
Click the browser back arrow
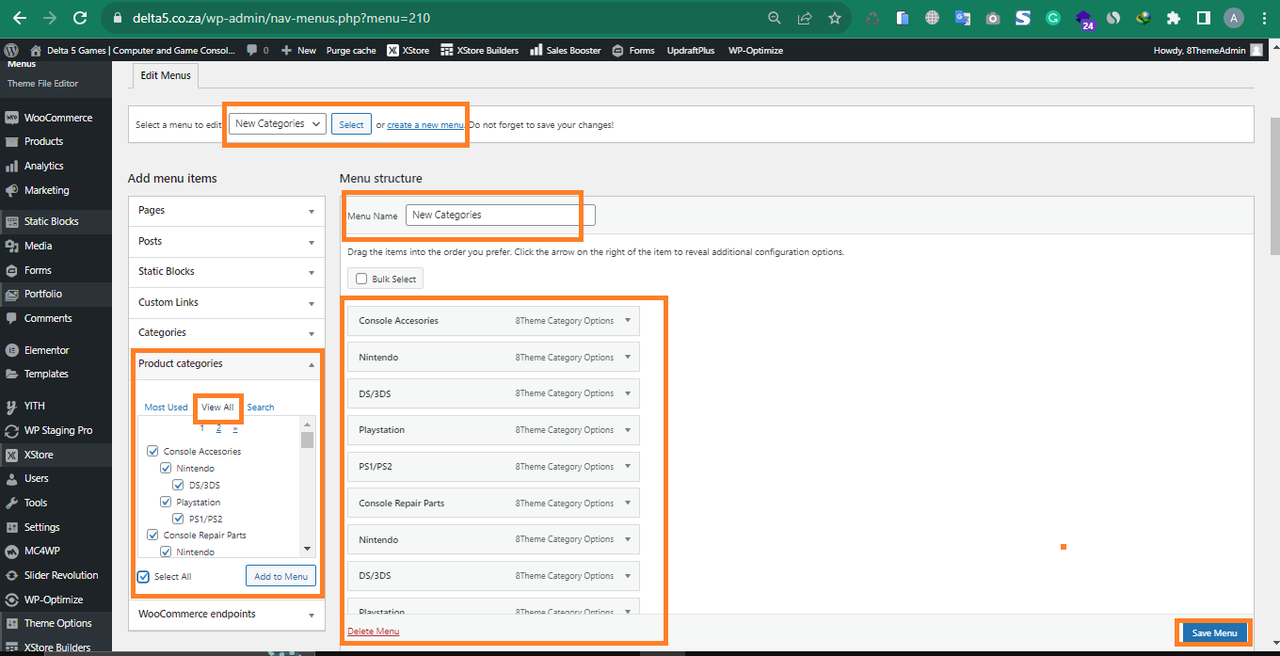coord(19,18)
